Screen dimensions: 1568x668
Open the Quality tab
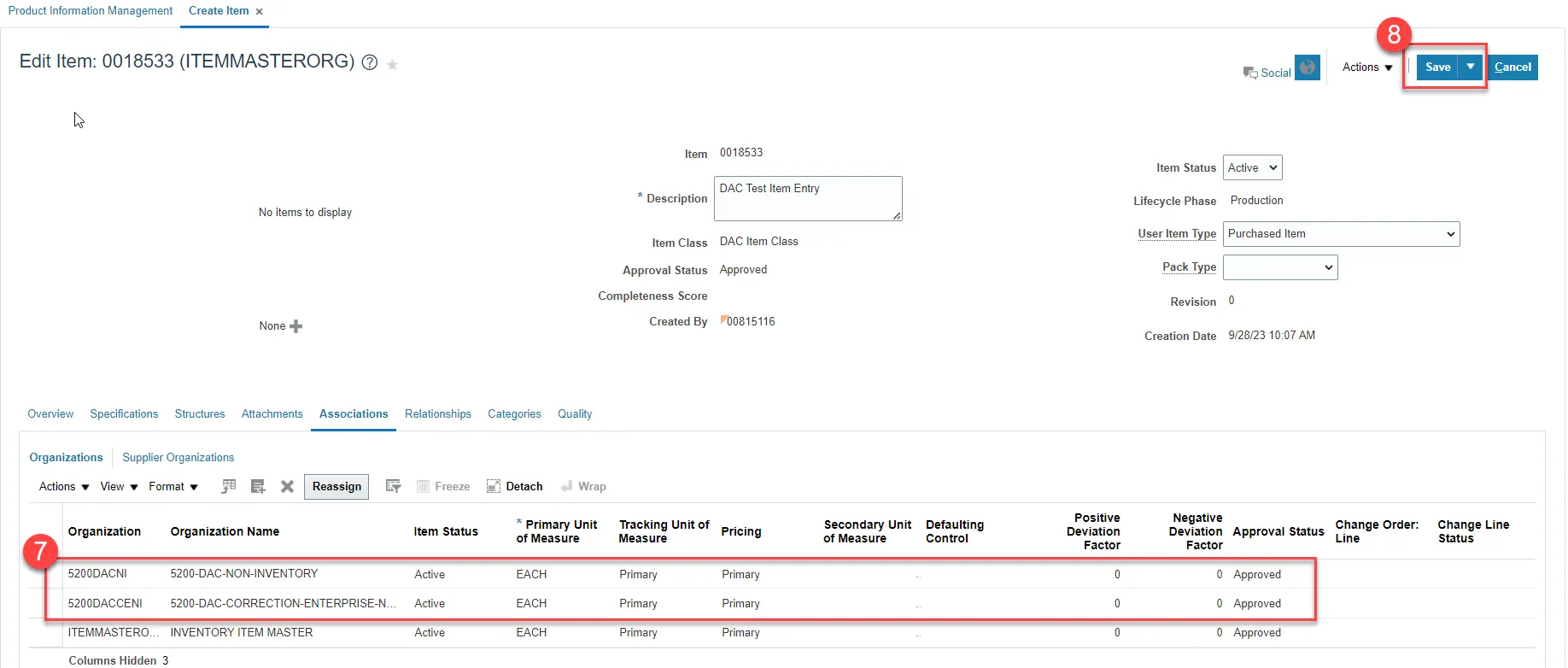pyautogui.click(x=575, y=414)
